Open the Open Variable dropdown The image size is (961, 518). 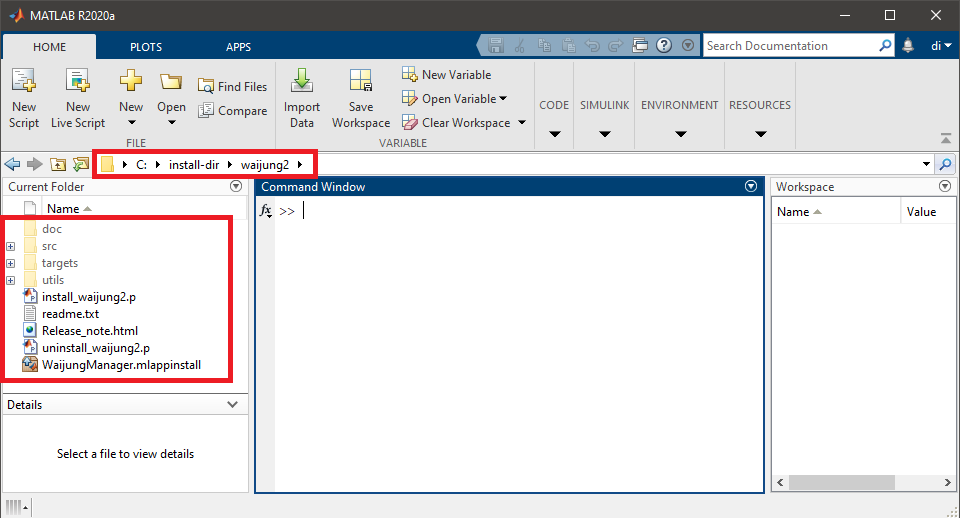[454, 99]
